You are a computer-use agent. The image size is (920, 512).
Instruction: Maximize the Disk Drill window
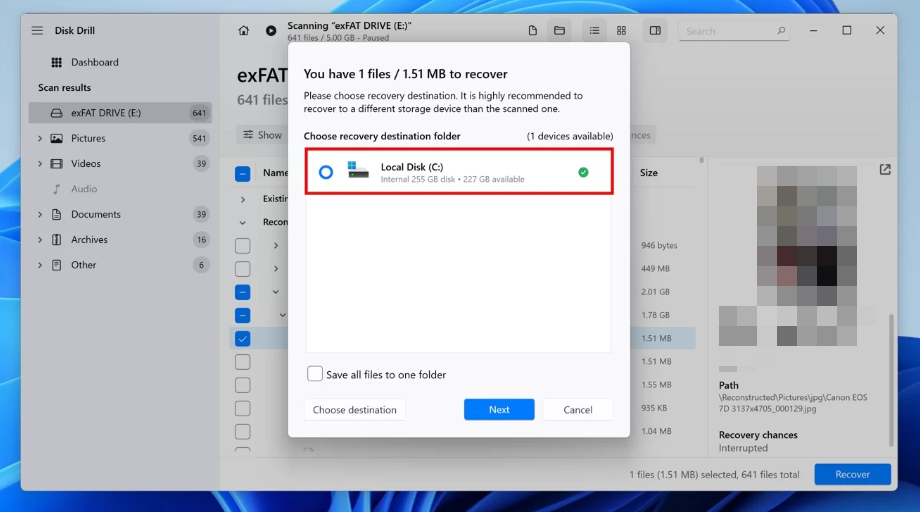(x=847, y=30)
